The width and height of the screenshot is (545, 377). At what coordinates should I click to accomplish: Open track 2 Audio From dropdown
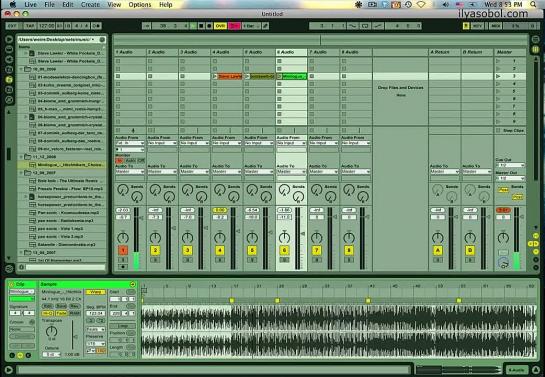(162, 143)
